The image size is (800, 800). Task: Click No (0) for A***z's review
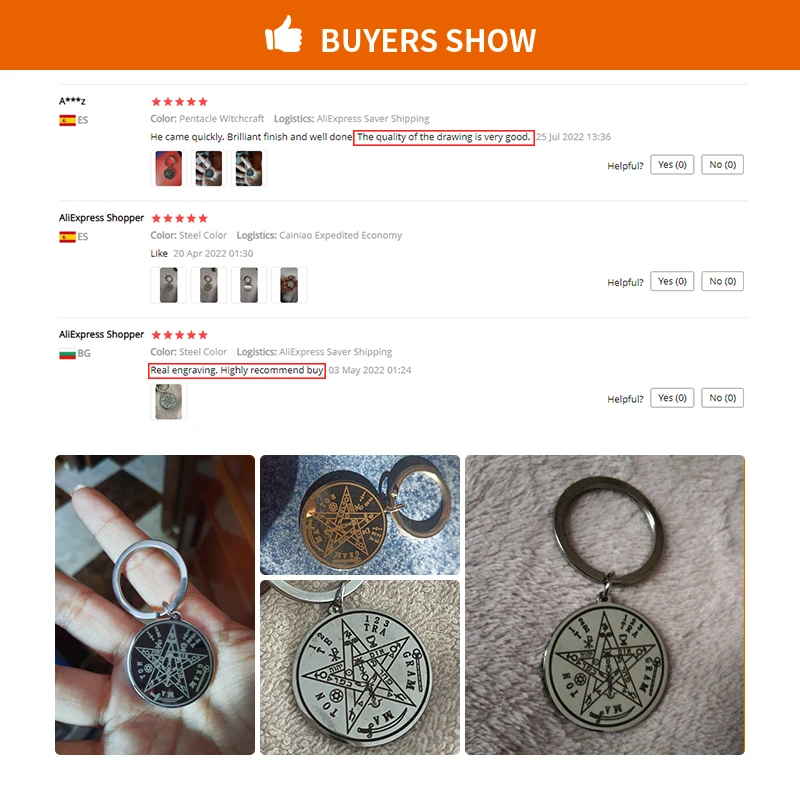(x=722, y=165)
